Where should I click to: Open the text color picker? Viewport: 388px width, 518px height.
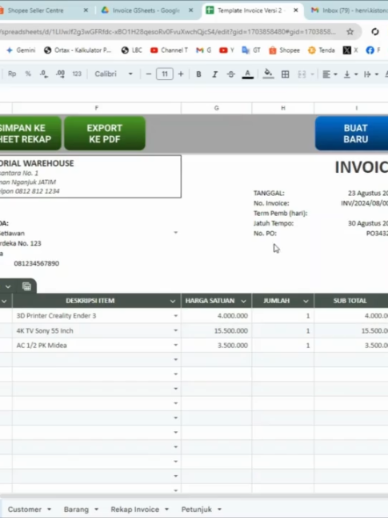tap(247, 74)
